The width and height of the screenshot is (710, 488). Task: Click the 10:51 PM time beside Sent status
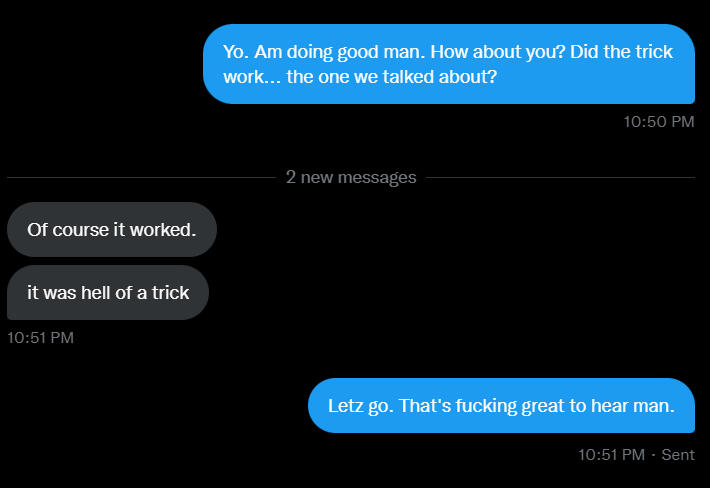(611, 455)
